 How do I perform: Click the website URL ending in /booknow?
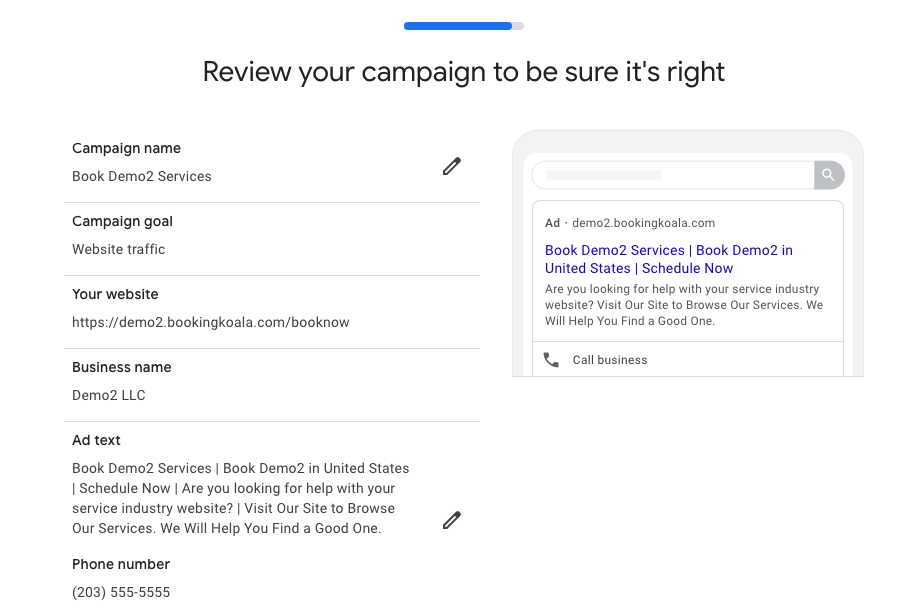[x=210, y=322]
